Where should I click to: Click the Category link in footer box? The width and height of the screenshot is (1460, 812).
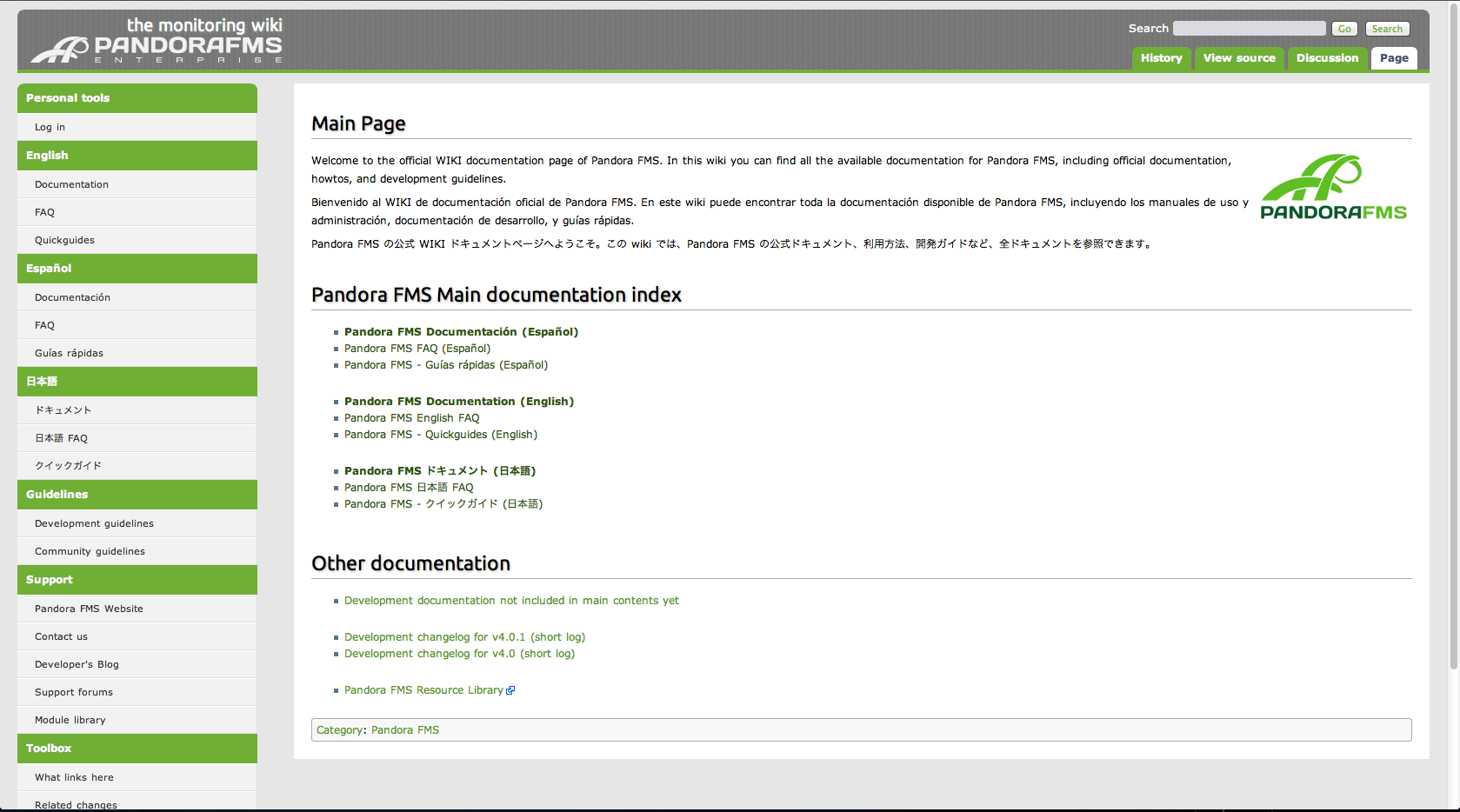339,730
